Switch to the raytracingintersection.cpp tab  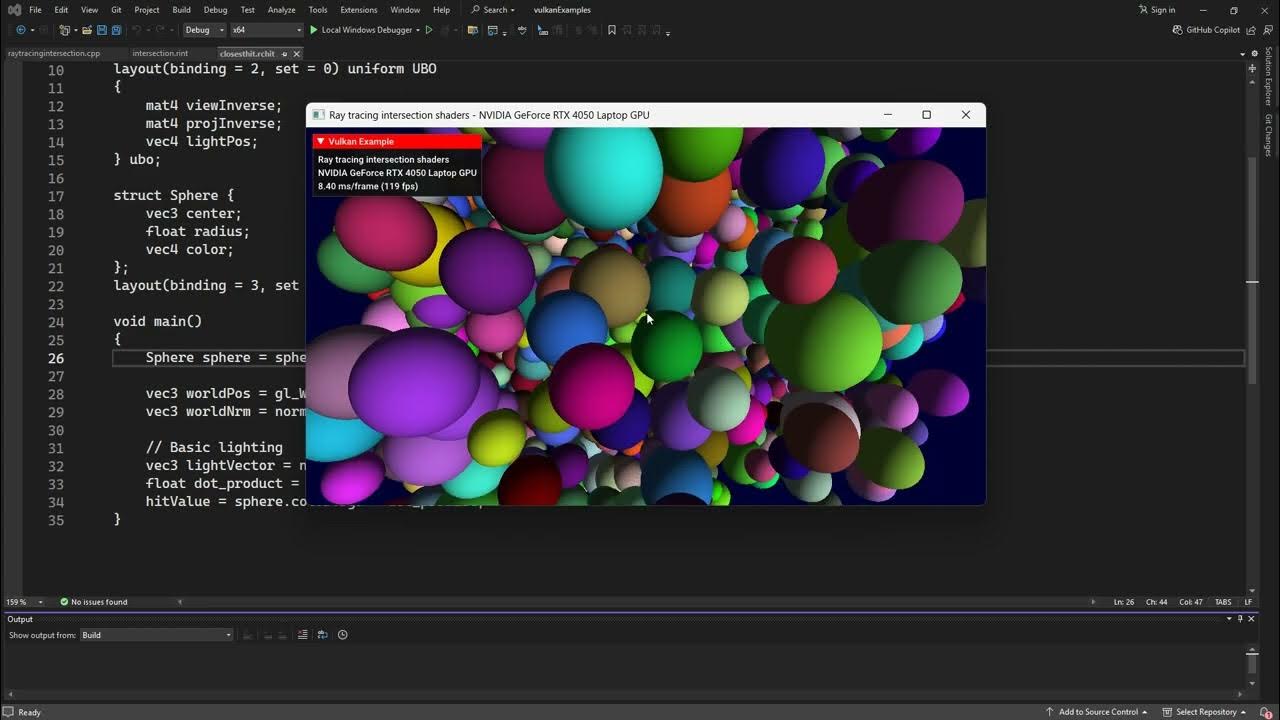[x=54, y=54]
